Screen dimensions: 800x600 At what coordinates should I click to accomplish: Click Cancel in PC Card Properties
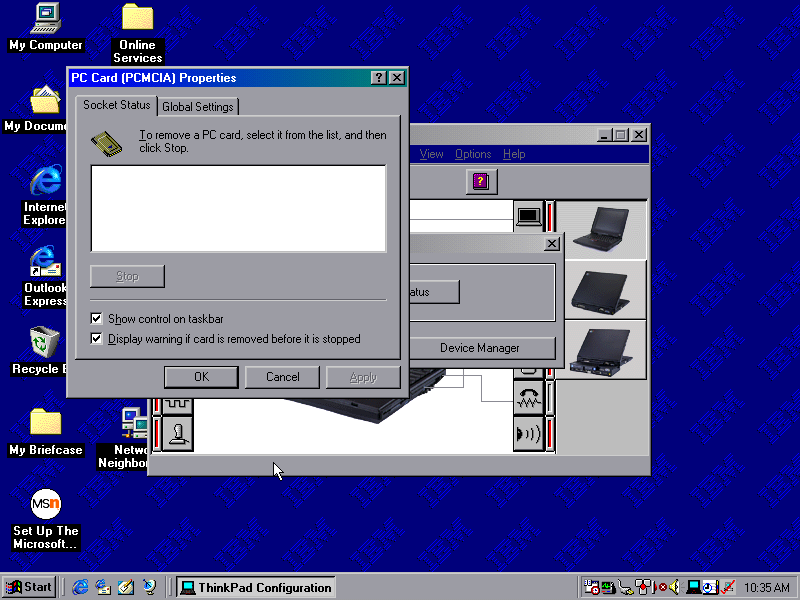click(282, 377)
